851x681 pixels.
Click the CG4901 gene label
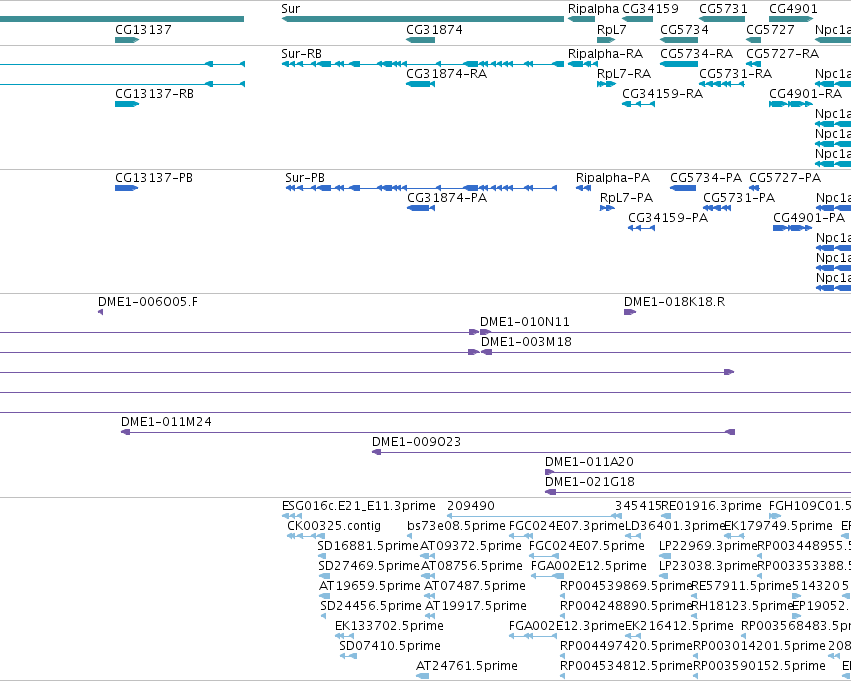tap(793, 9)
